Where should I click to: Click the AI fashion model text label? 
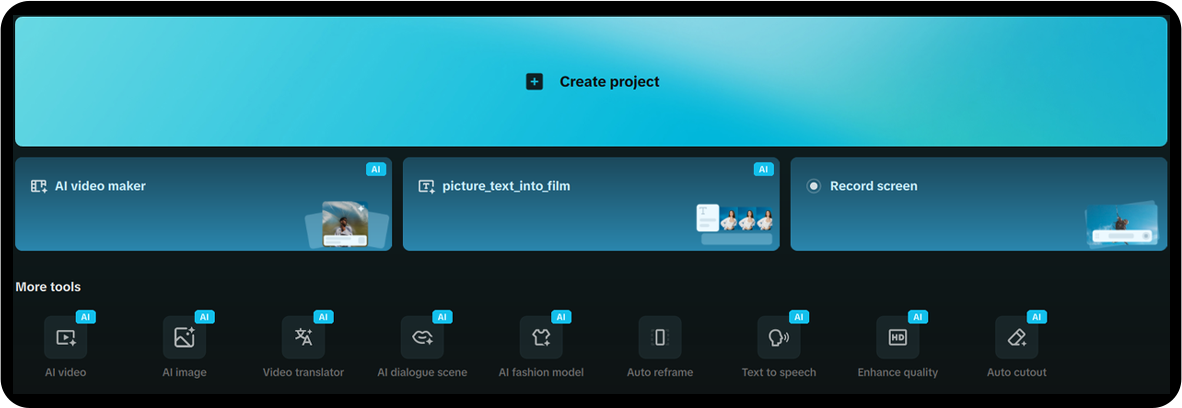tap(541, 372)
